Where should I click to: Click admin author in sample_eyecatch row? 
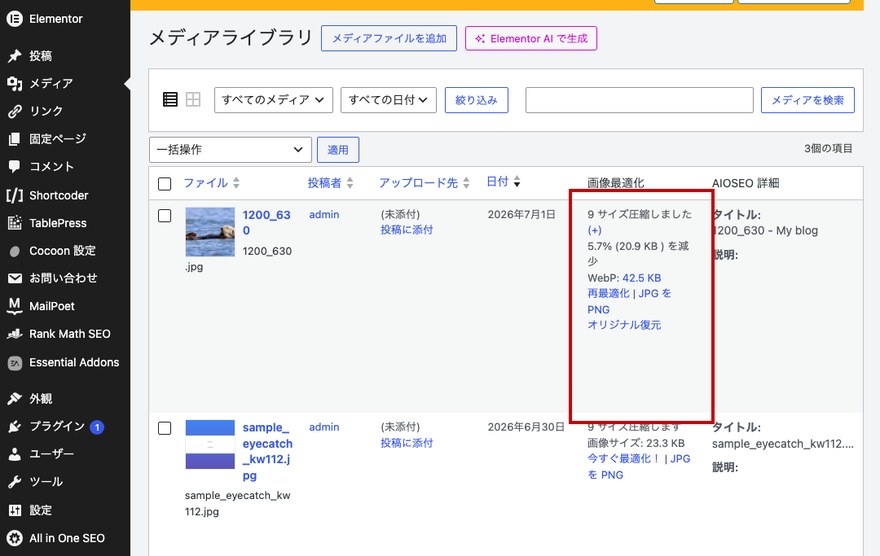(x=324, y=427)
